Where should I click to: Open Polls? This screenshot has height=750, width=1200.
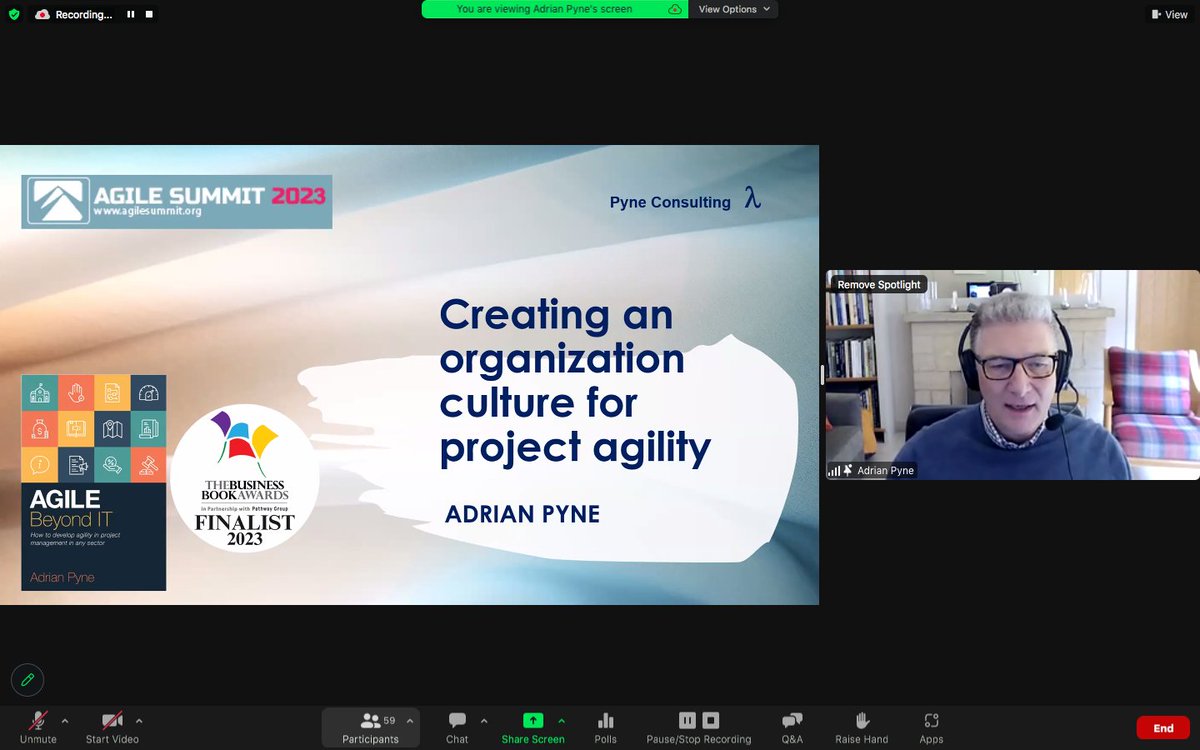(606, 727)
